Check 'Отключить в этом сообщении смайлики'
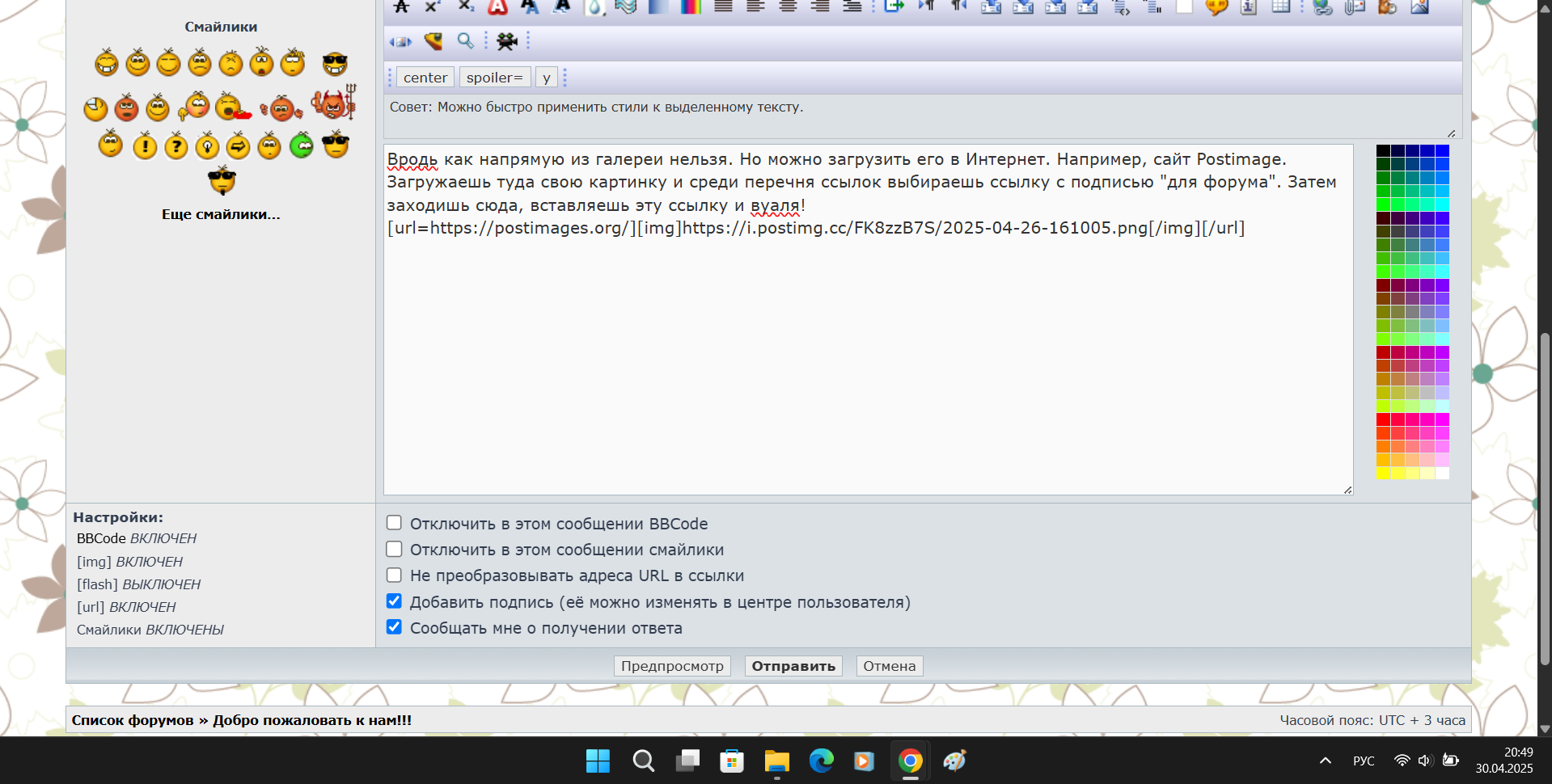Screen dimensions: 1552x784 click(394, 549)
